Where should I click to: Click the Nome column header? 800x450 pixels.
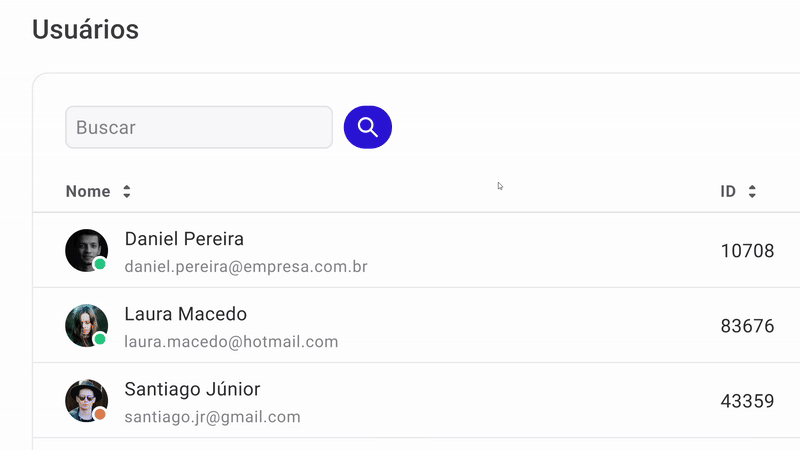[88, 191]
